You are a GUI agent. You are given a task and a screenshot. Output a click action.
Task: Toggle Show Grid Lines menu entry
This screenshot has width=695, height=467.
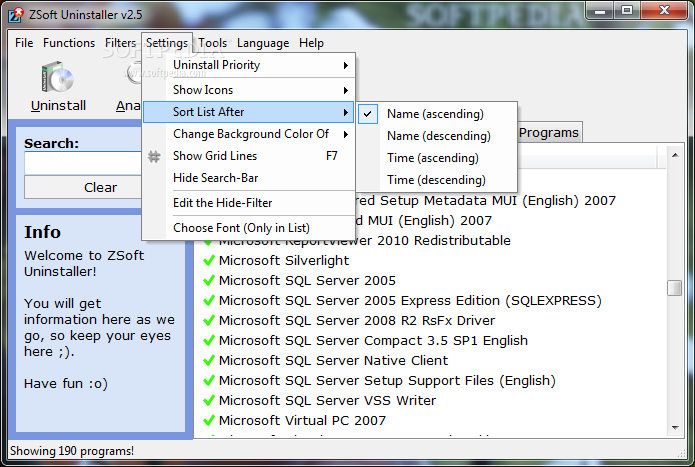pos(248,156)
